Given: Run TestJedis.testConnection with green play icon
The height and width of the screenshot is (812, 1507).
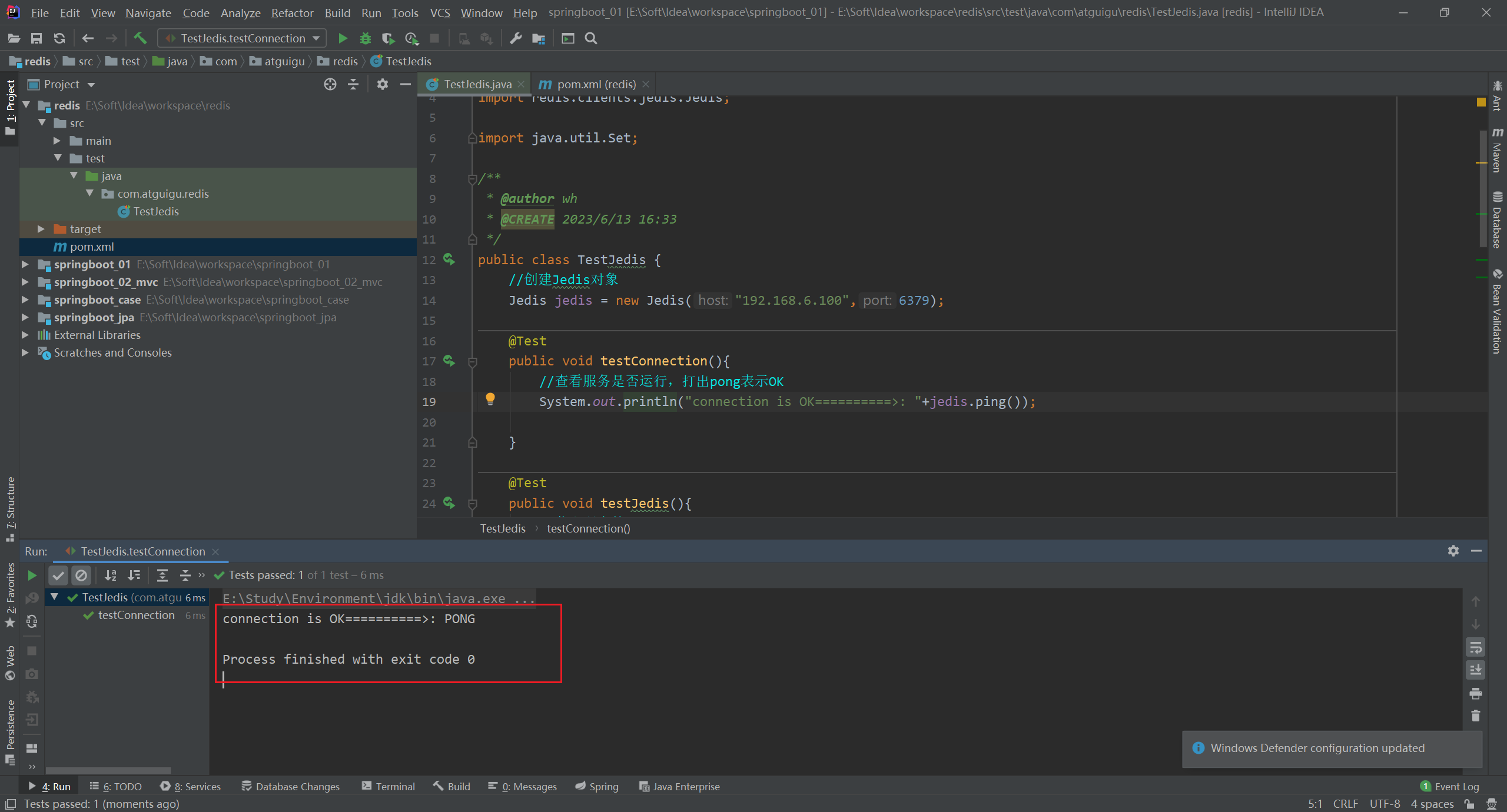Looking at the screenshot, I should [x=343, y=38].
